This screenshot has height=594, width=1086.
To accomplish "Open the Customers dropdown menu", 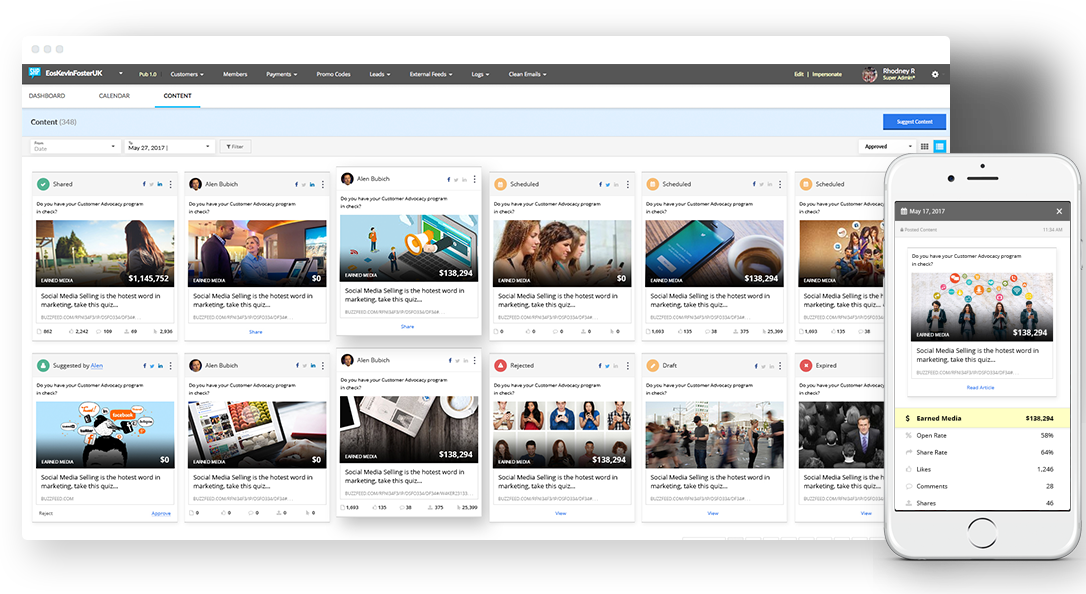I will pos(187,74).
